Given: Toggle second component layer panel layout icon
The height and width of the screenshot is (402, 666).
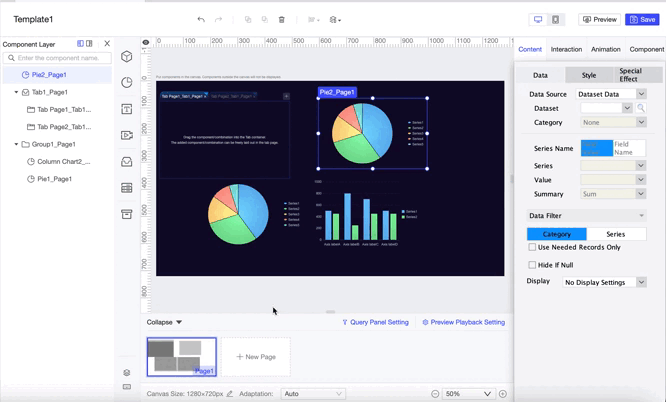Looking at the screenshot, I should (89, 43).
